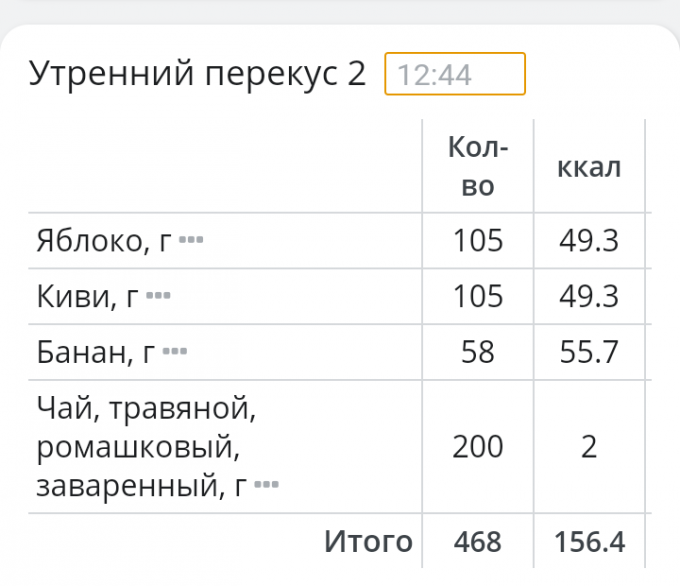Click the Киви quantity value 105

tap(478, 297)
